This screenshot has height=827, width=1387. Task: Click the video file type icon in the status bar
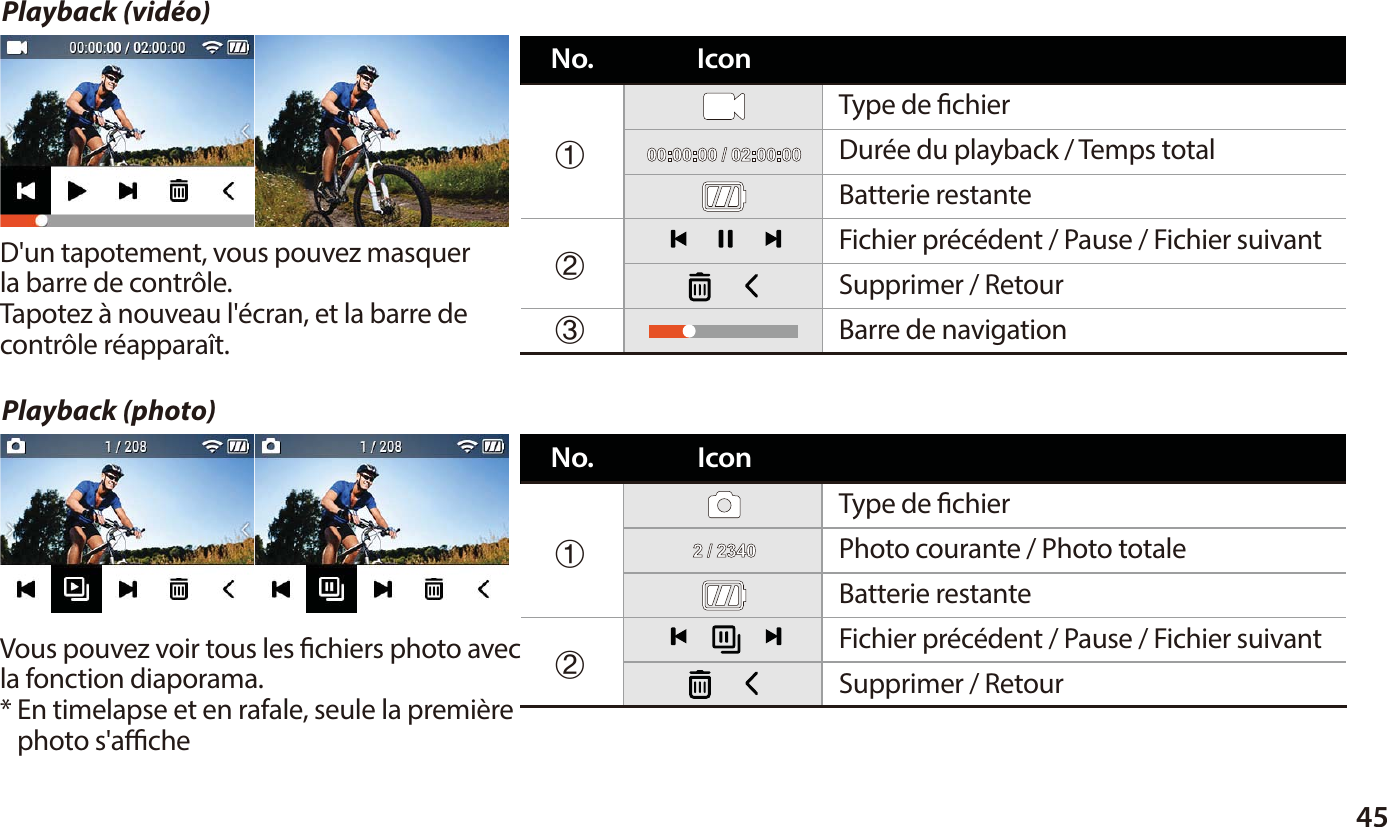15,46
